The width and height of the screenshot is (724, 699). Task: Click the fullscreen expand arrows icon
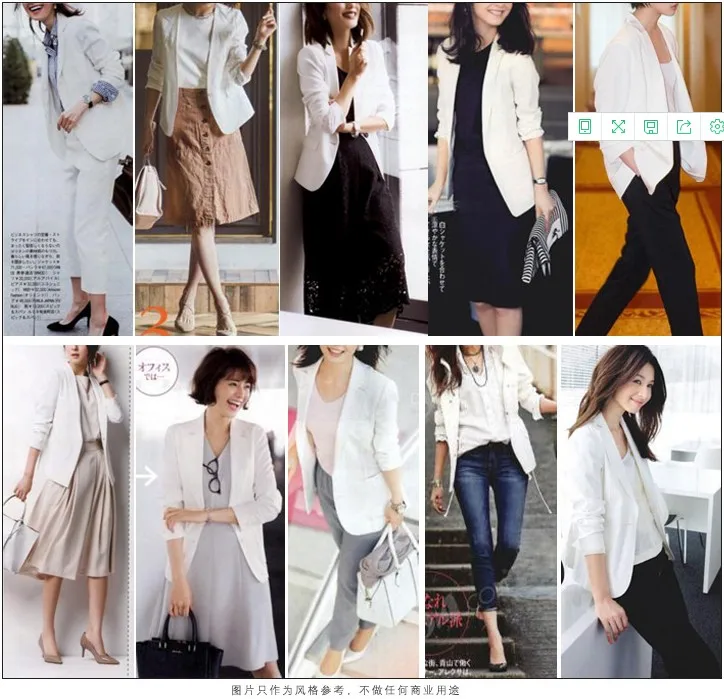[618, 127]
